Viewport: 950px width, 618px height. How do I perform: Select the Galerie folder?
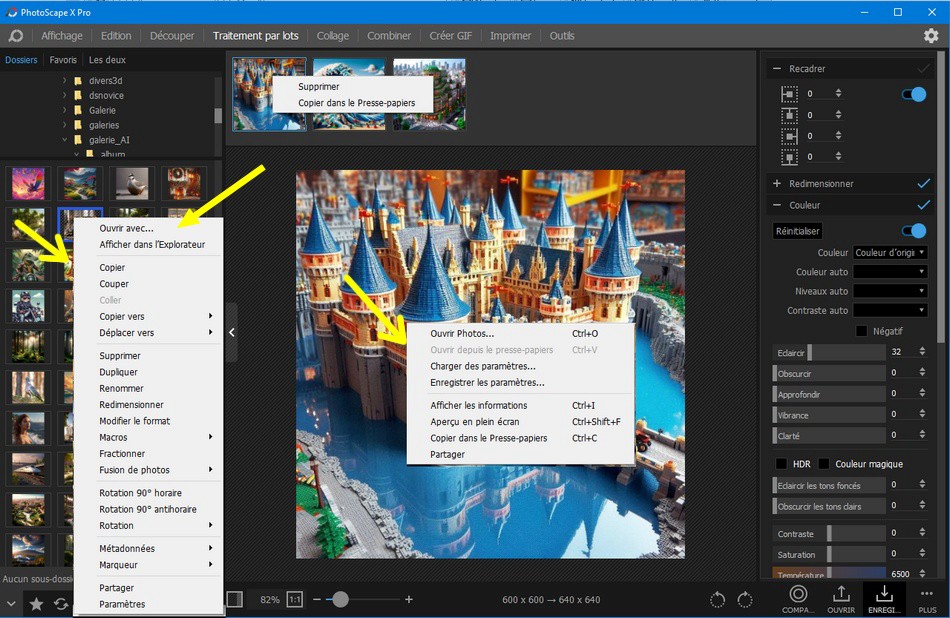[102, 110]
